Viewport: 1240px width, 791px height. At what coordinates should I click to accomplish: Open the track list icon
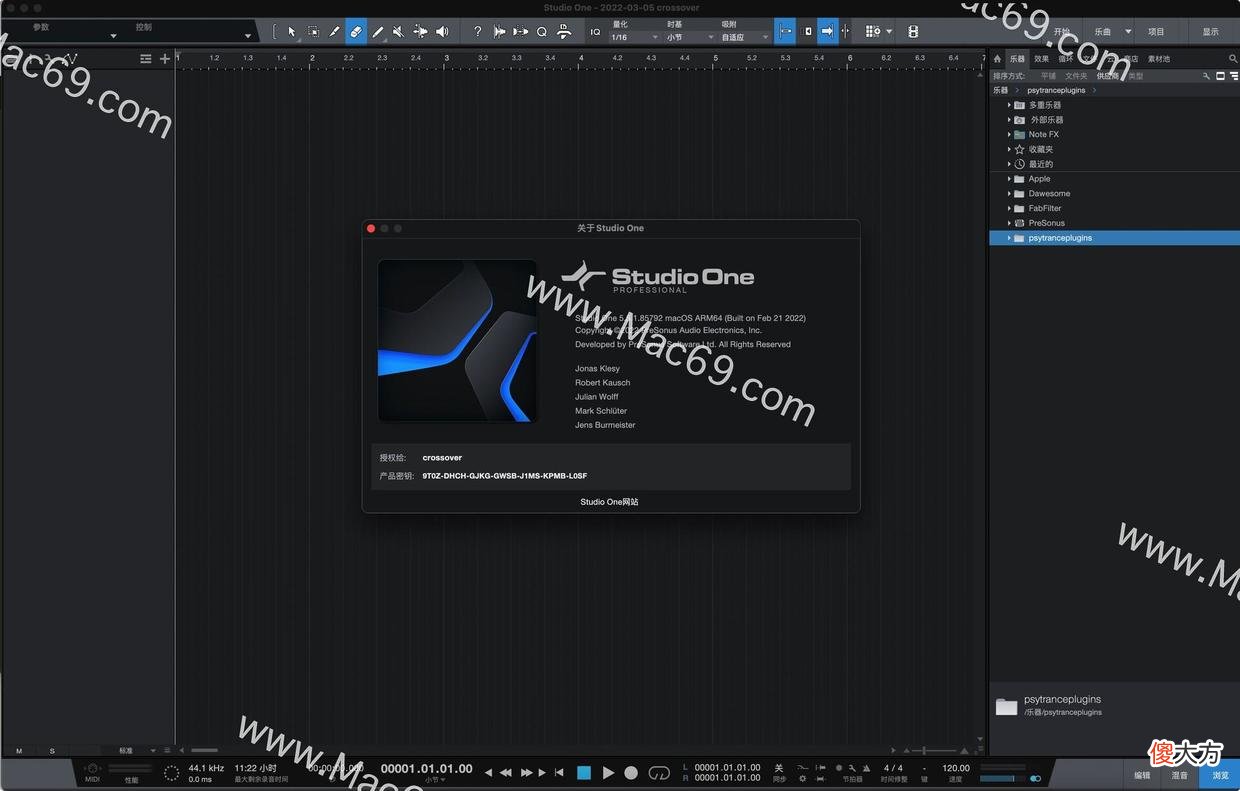click(146, 59)
